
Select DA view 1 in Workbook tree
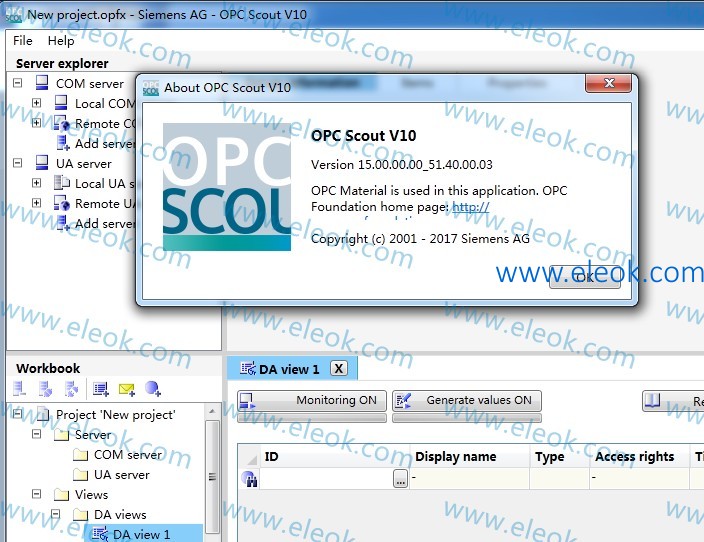click(x=142, y=534)
